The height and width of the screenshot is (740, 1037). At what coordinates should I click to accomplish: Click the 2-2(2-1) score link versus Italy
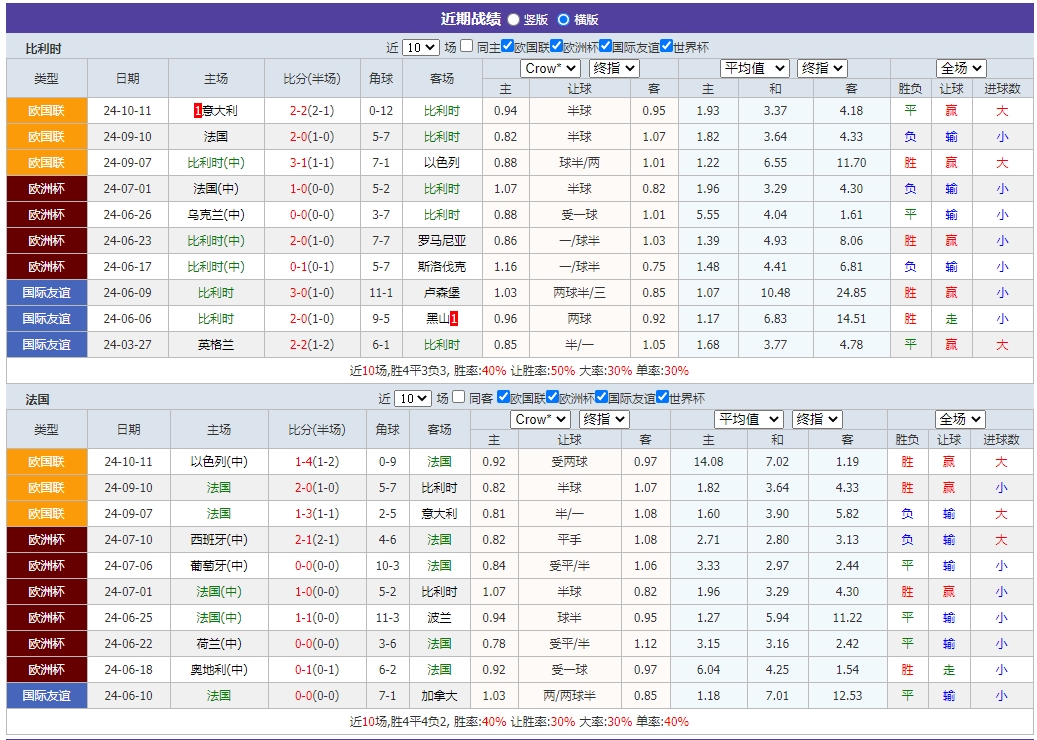(310, 110)
